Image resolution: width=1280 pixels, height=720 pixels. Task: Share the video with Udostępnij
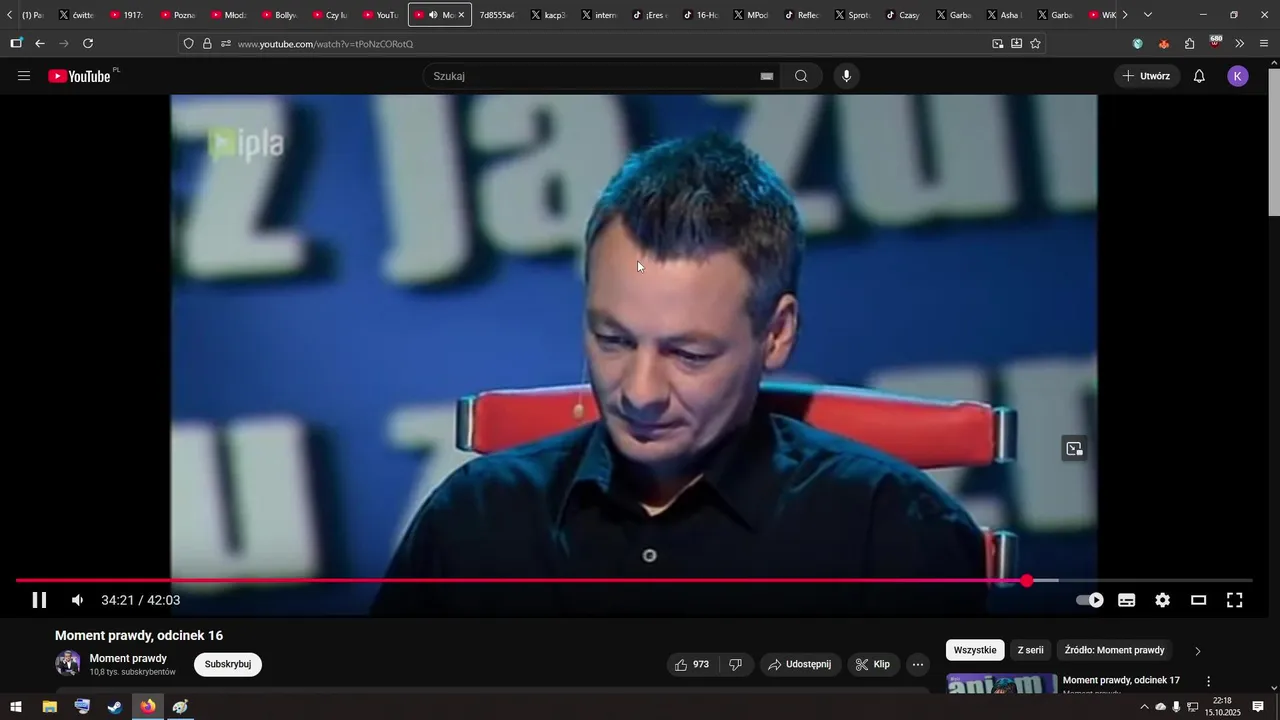pos(800,664)
